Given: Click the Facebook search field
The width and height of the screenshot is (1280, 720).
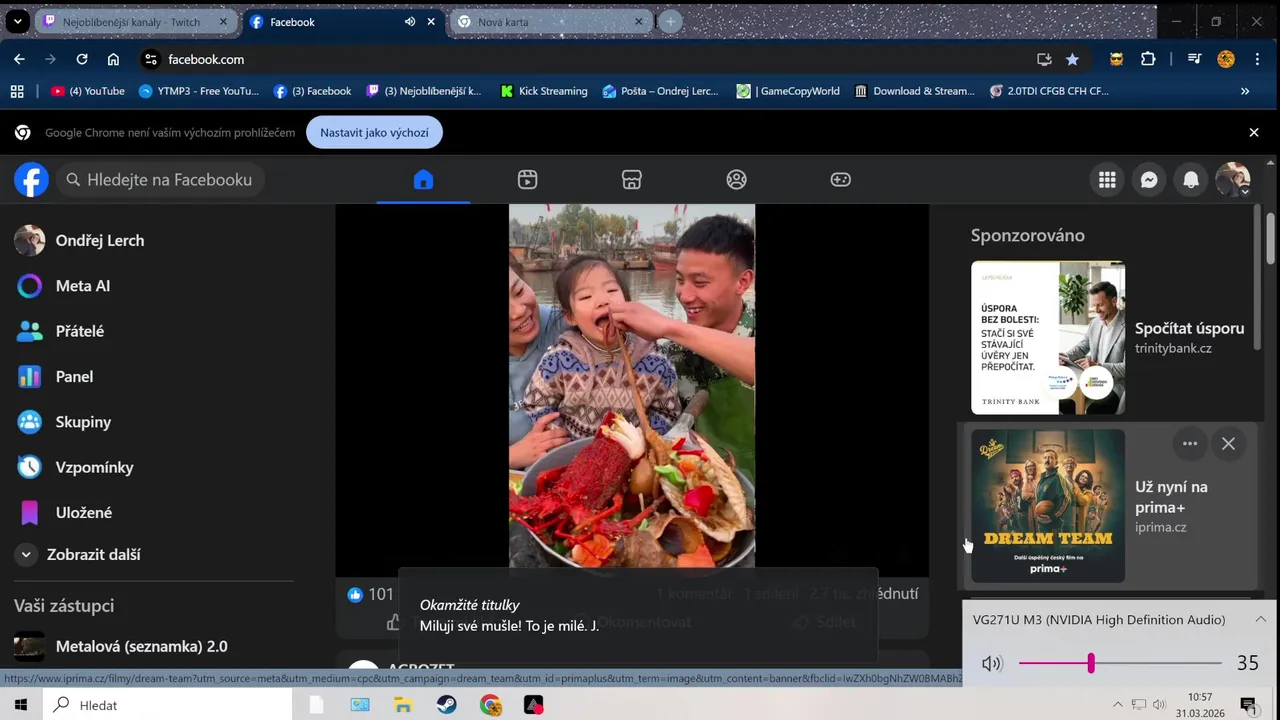Looking at the screenshot, I should 160,180.
